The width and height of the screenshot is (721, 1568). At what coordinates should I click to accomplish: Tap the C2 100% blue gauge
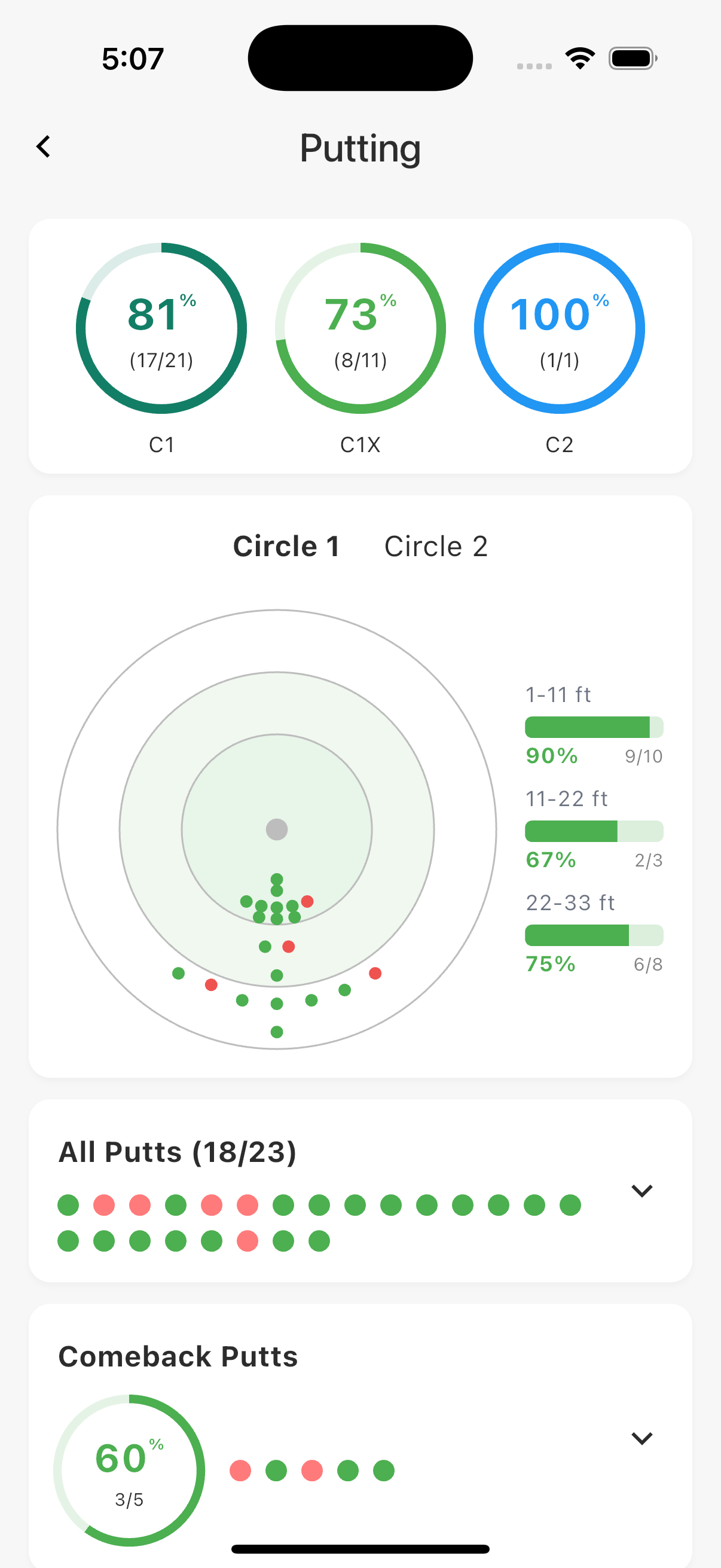coord(559,329)
